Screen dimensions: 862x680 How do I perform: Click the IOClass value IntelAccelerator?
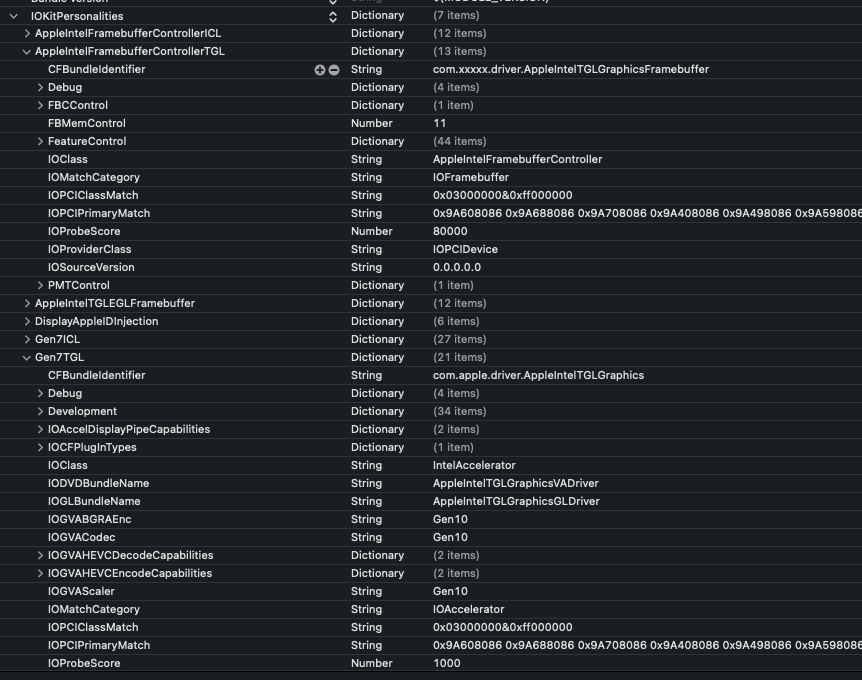[474, 465]
